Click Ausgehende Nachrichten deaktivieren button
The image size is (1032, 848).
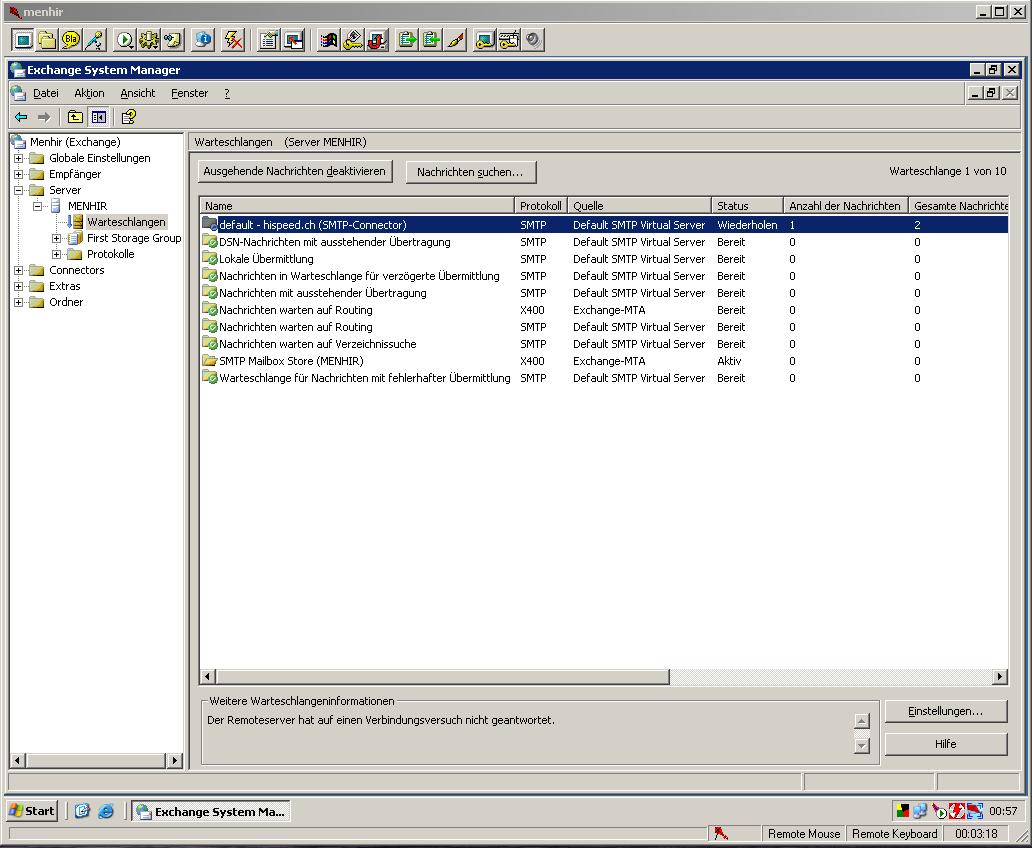294,171
